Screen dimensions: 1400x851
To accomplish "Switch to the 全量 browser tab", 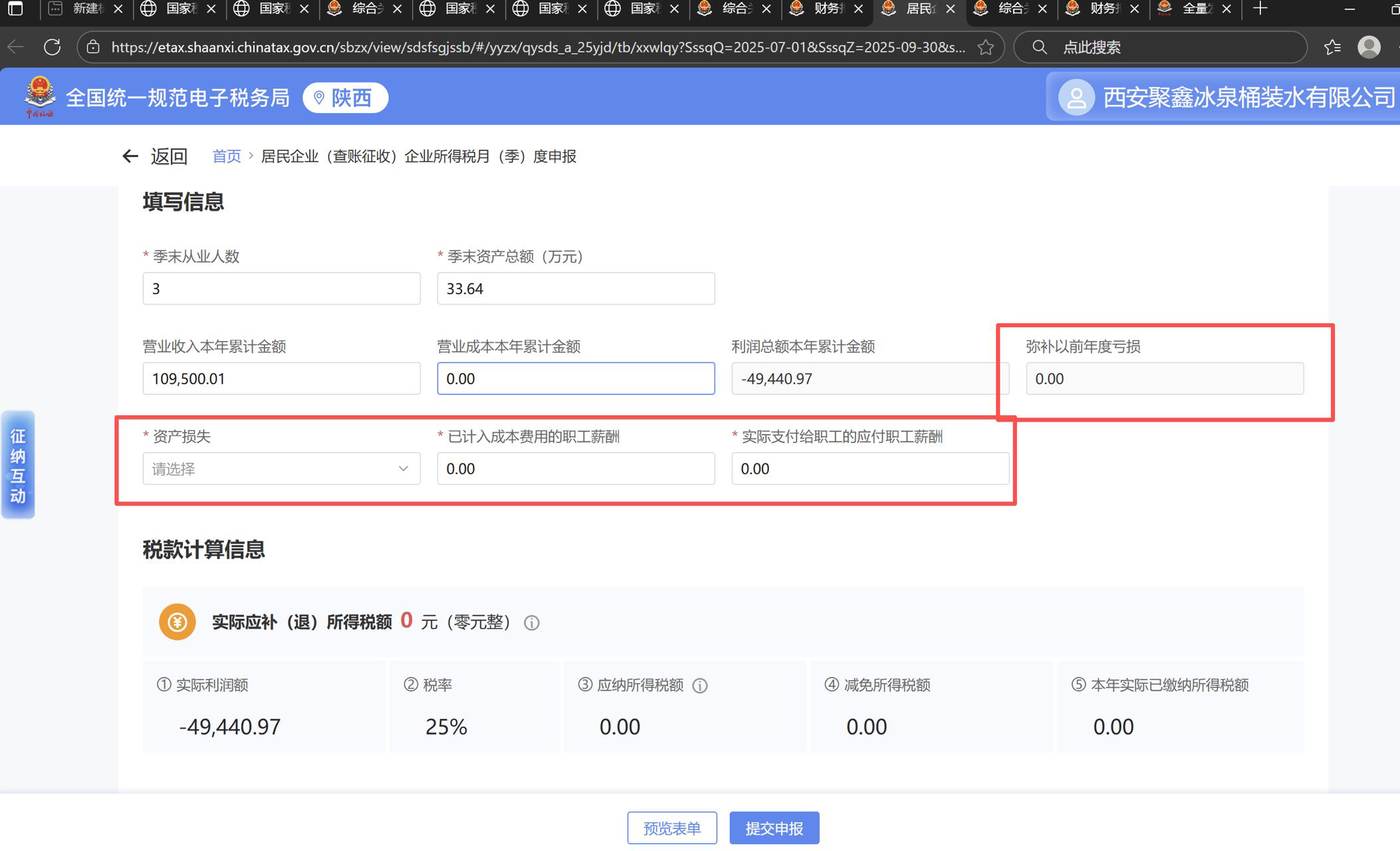I will pos(1193,9).
